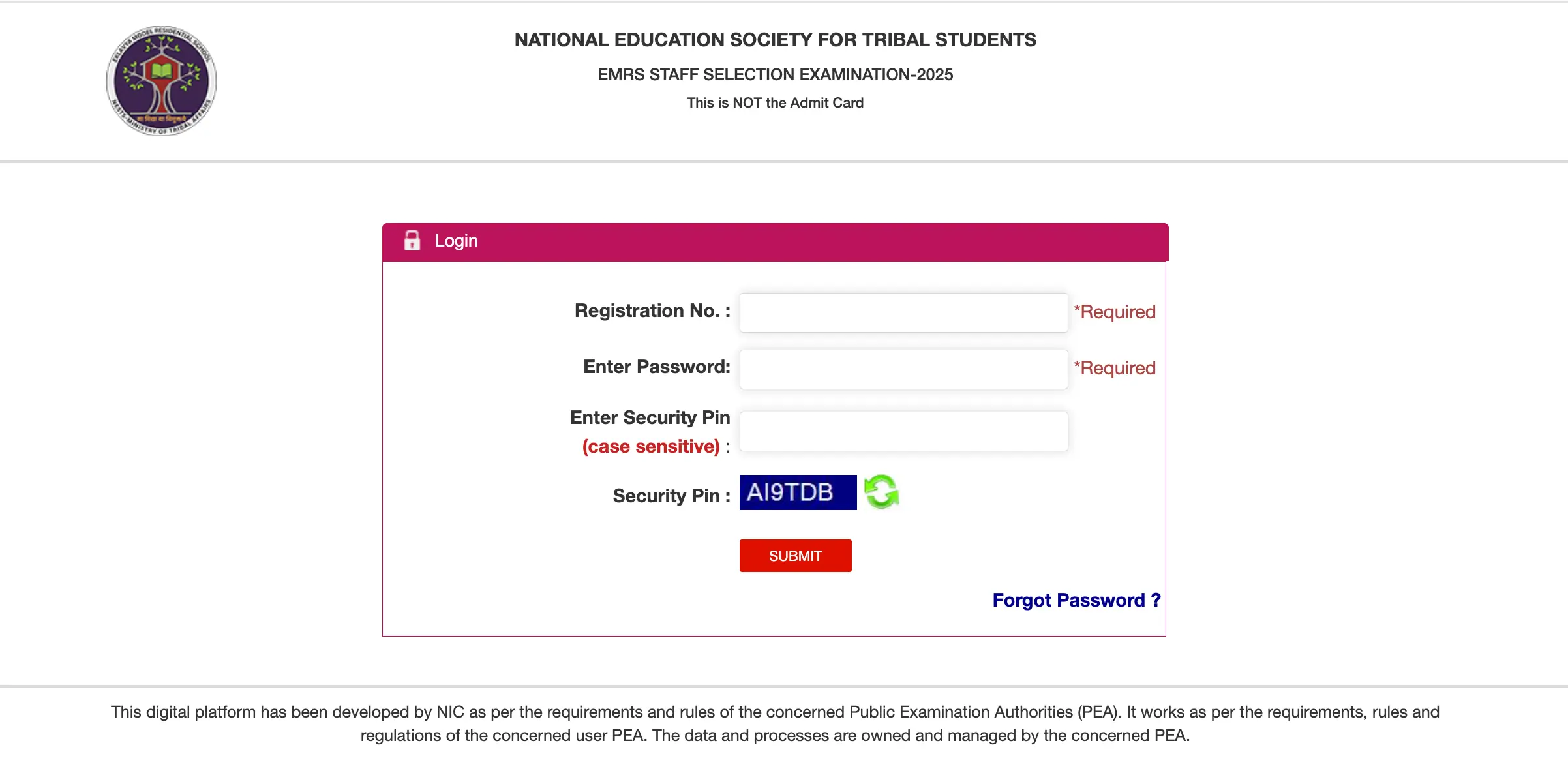Screen dimensions: 1568x771
Task: Open the Forgot Password link
Action: pos(1076,600)
